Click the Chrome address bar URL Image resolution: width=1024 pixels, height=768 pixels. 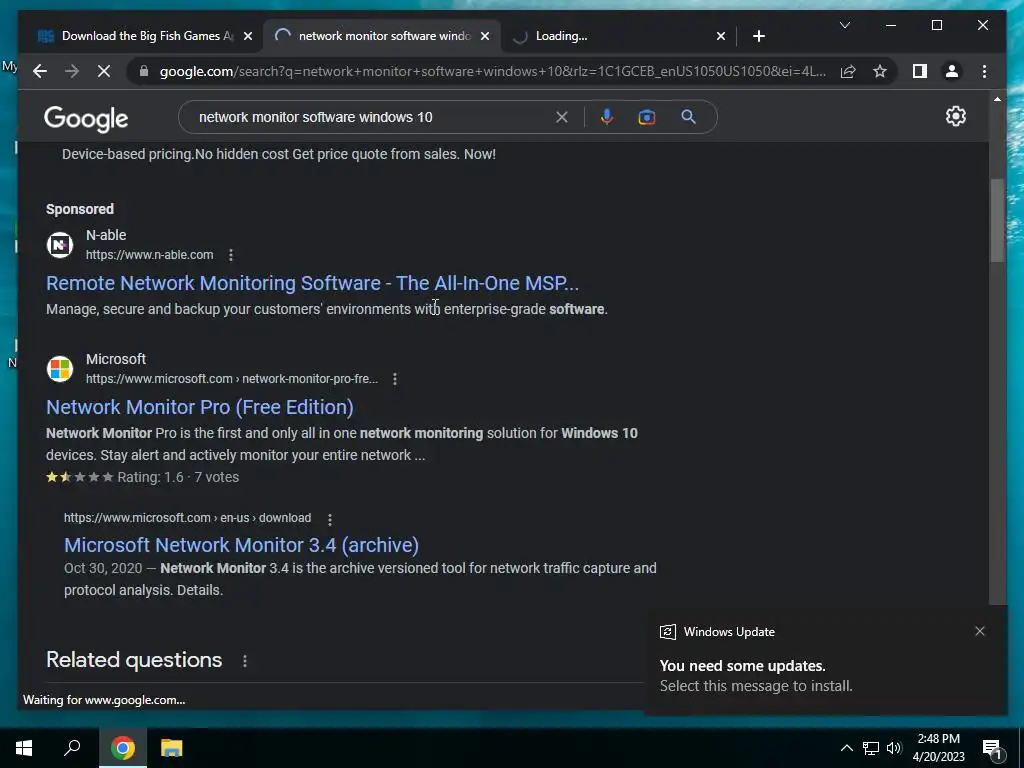(492, 71)
